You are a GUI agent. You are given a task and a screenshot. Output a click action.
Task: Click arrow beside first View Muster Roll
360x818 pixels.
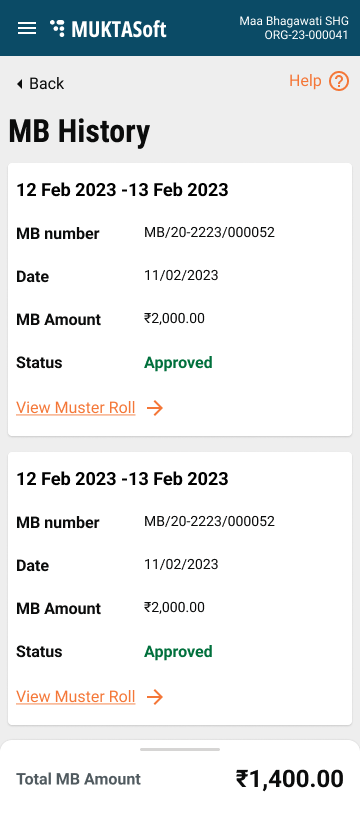154,408
